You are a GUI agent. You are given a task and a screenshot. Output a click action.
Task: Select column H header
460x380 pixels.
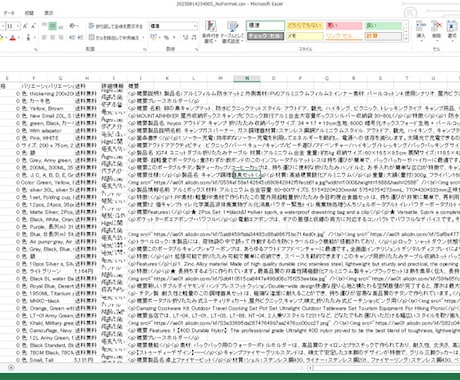click(x=87, y=78)
